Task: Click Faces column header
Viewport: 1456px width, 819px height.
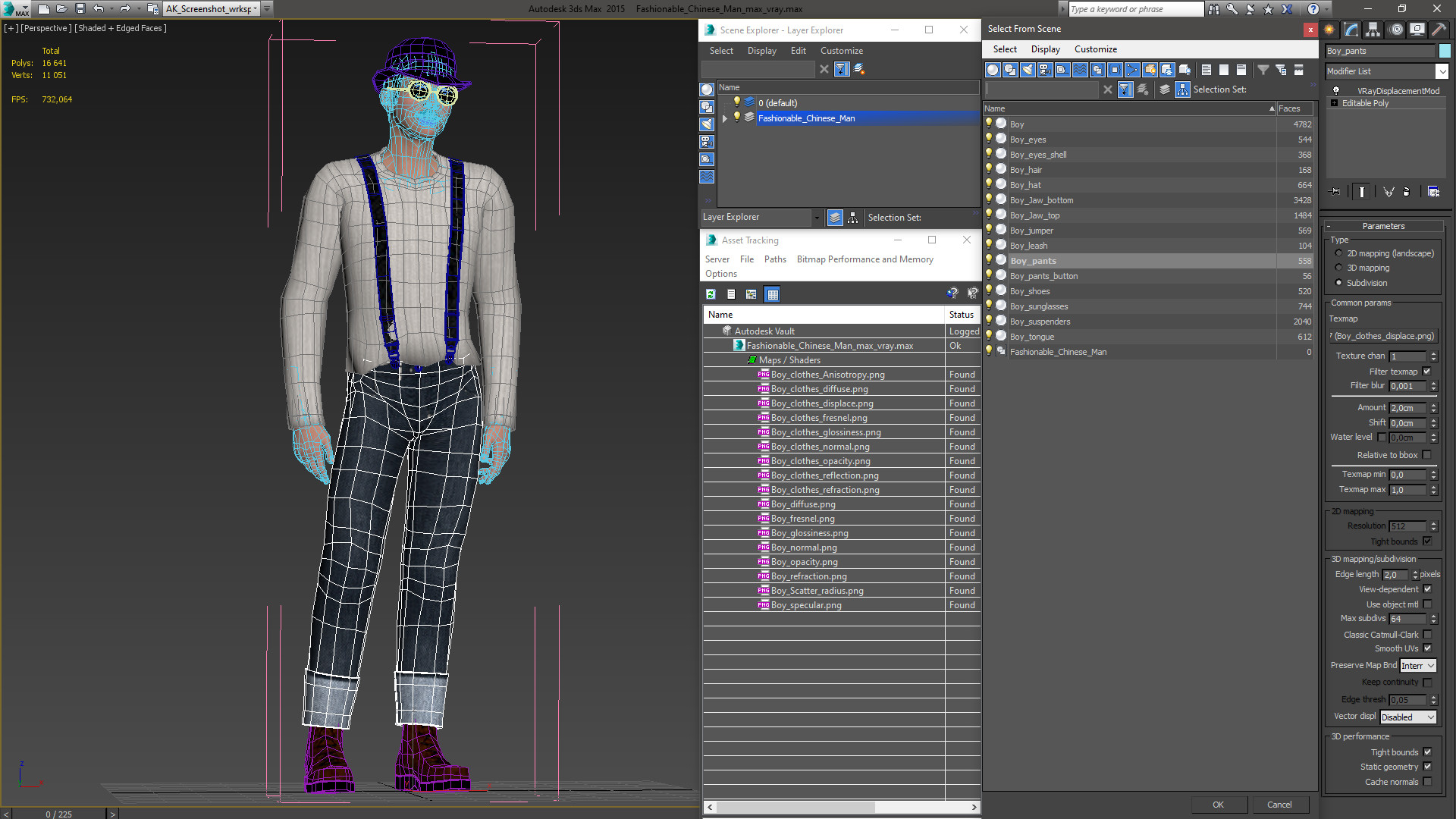Action: pos(1296,108)
